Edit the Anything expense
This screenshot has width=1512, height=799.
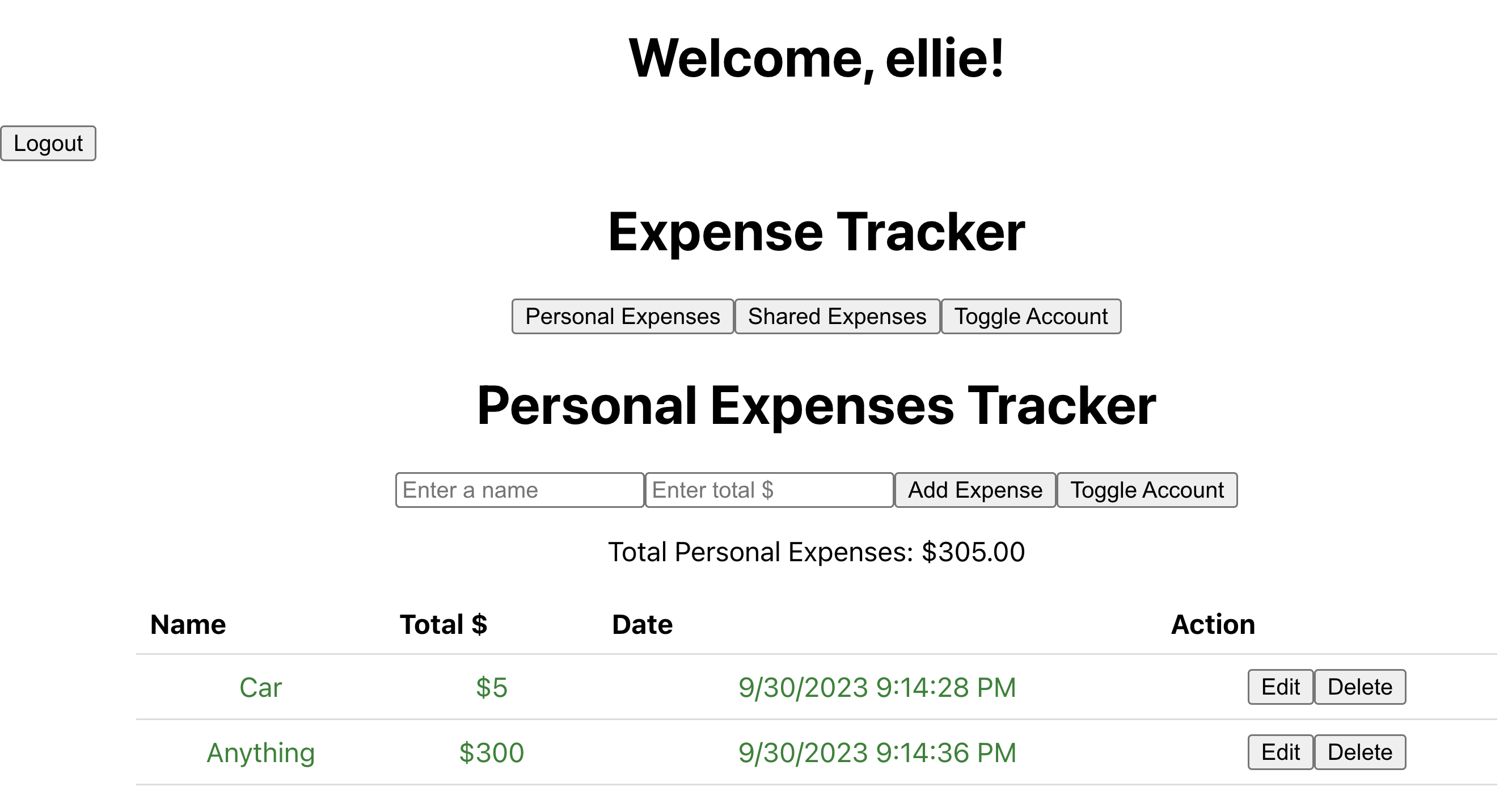(x=1279, y=752)
